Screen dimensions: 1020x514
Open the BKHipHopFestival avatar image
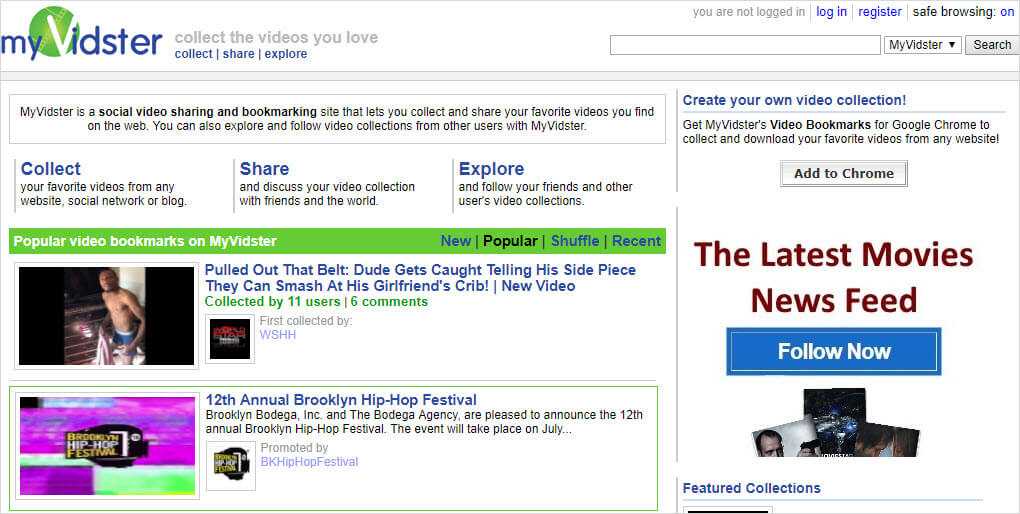231,466
